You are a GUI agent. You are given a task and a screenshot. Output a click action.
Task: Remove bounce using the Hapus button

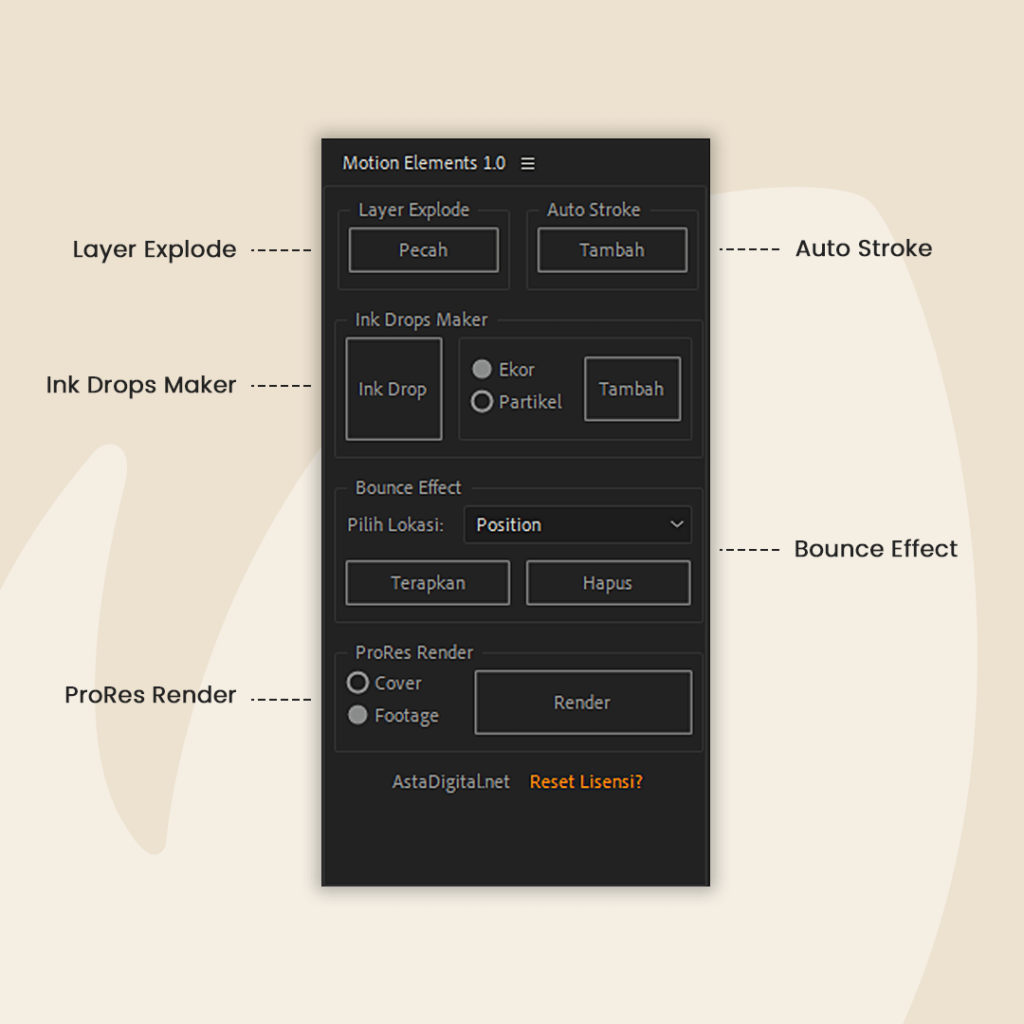tap(608, 583)
